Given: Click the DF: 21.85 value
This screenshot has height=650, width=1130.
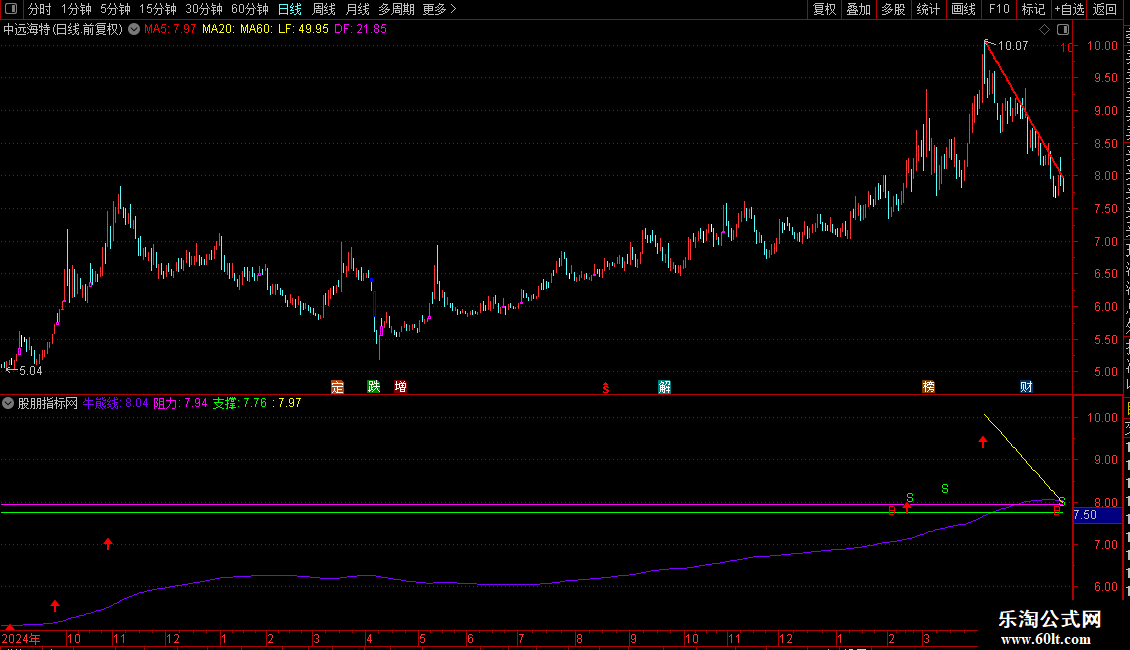Looking at the screenshot, I should pyautogui.click(x=360, y=29).
